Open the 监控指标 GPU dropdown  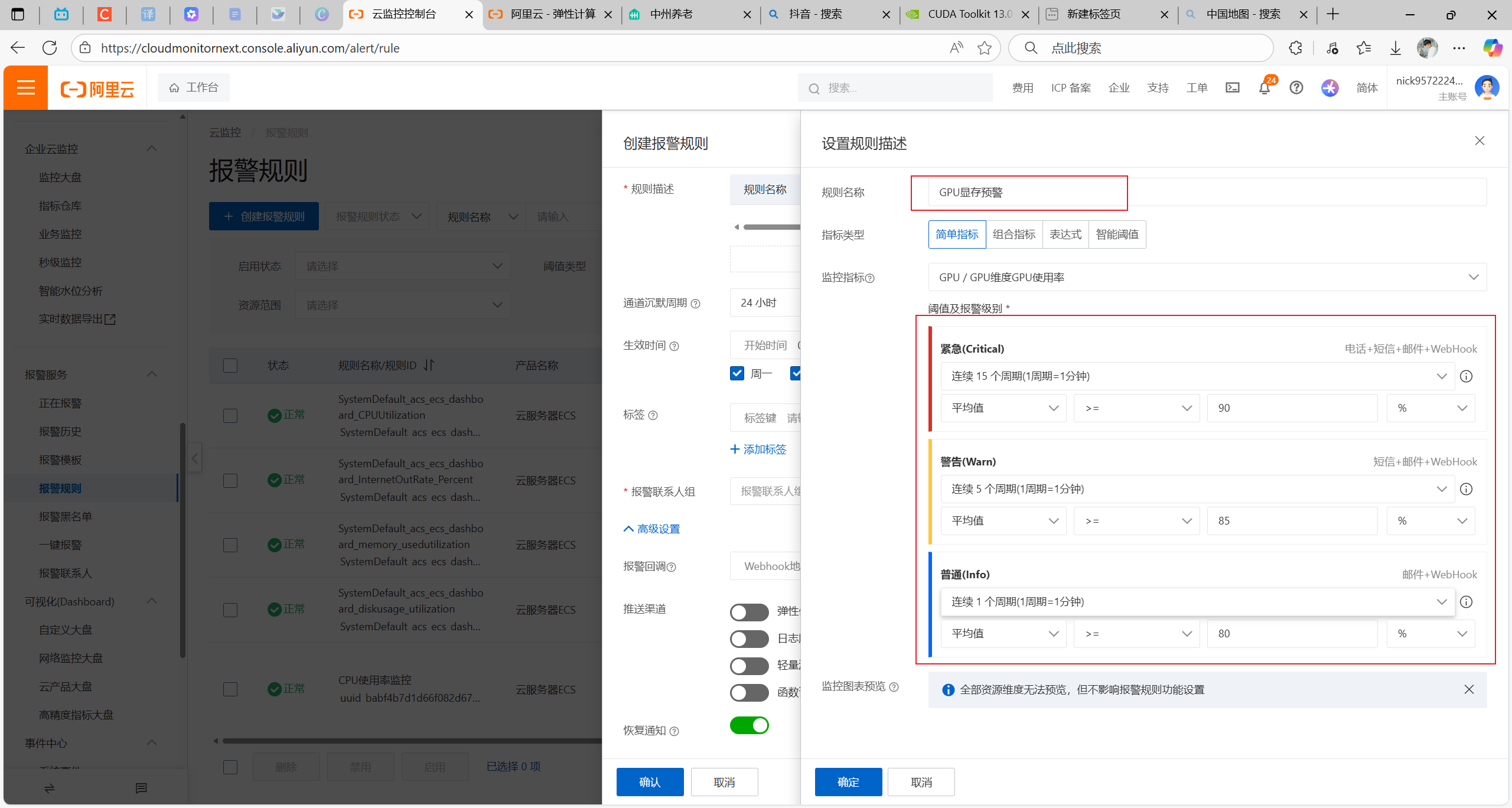click(1207, 277)
